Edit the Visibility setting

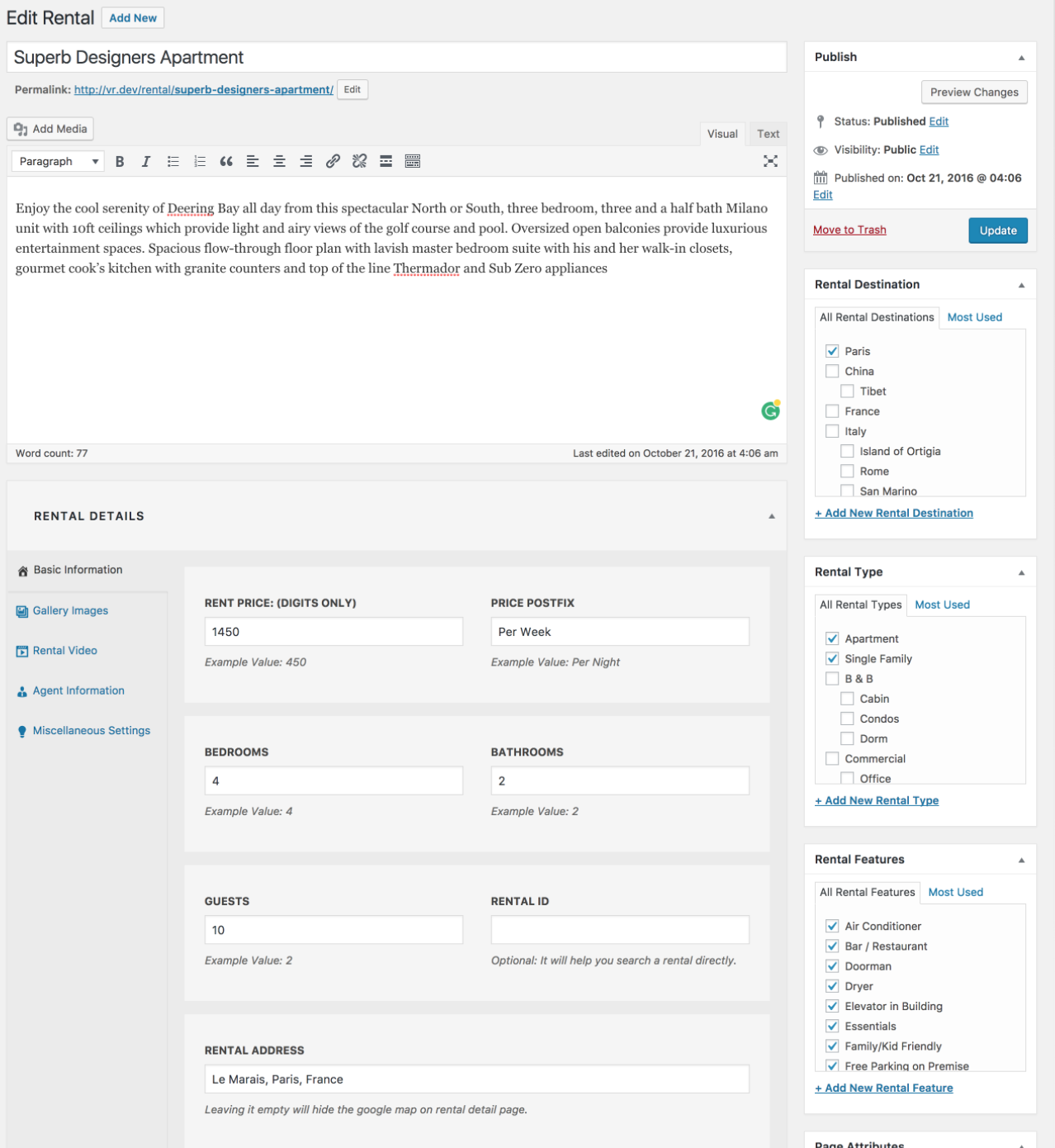point(929,150)
